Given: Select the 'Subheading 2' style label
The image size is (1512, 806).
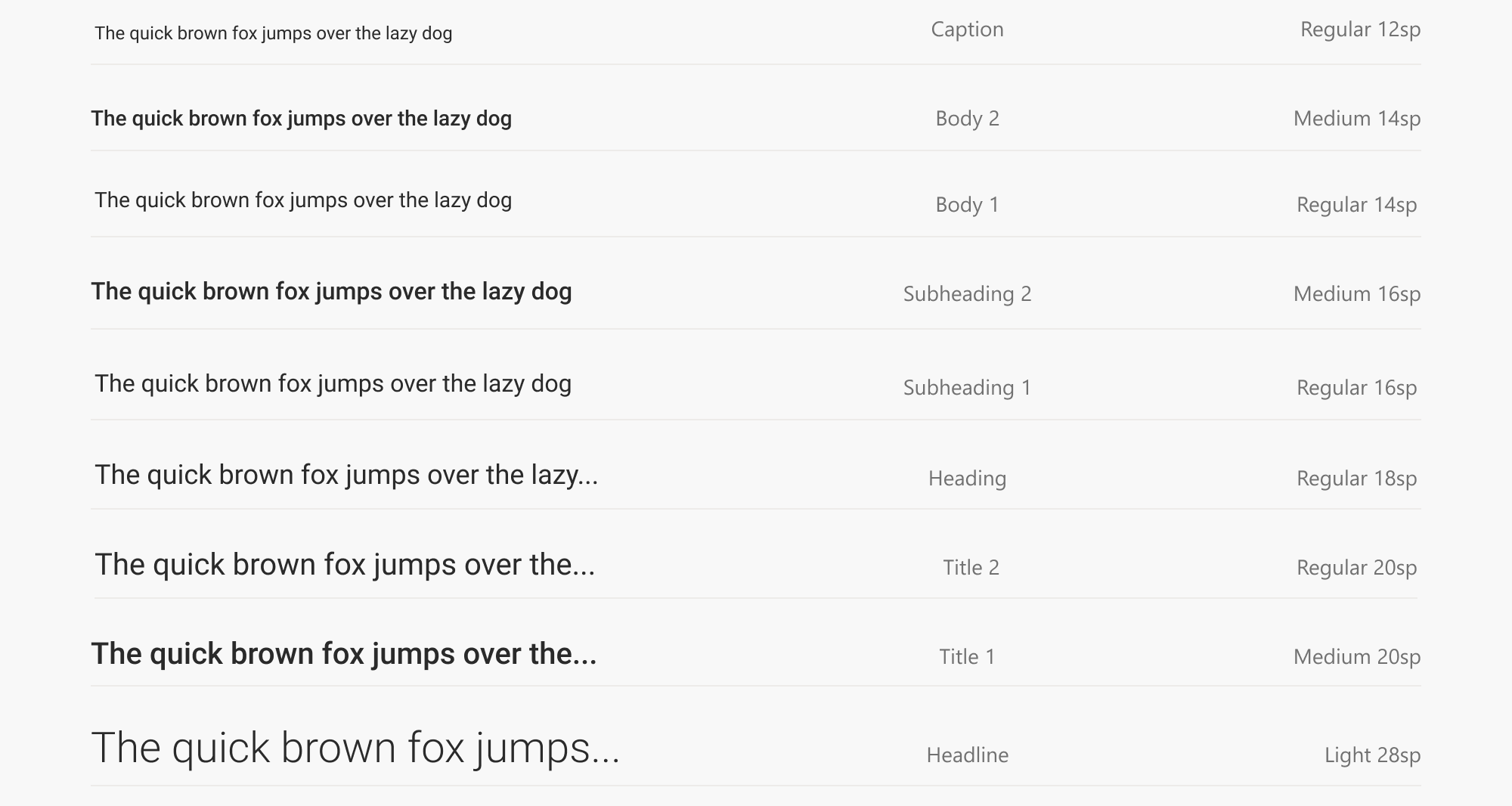Looking at the screenshot, I should click(967, 294).
